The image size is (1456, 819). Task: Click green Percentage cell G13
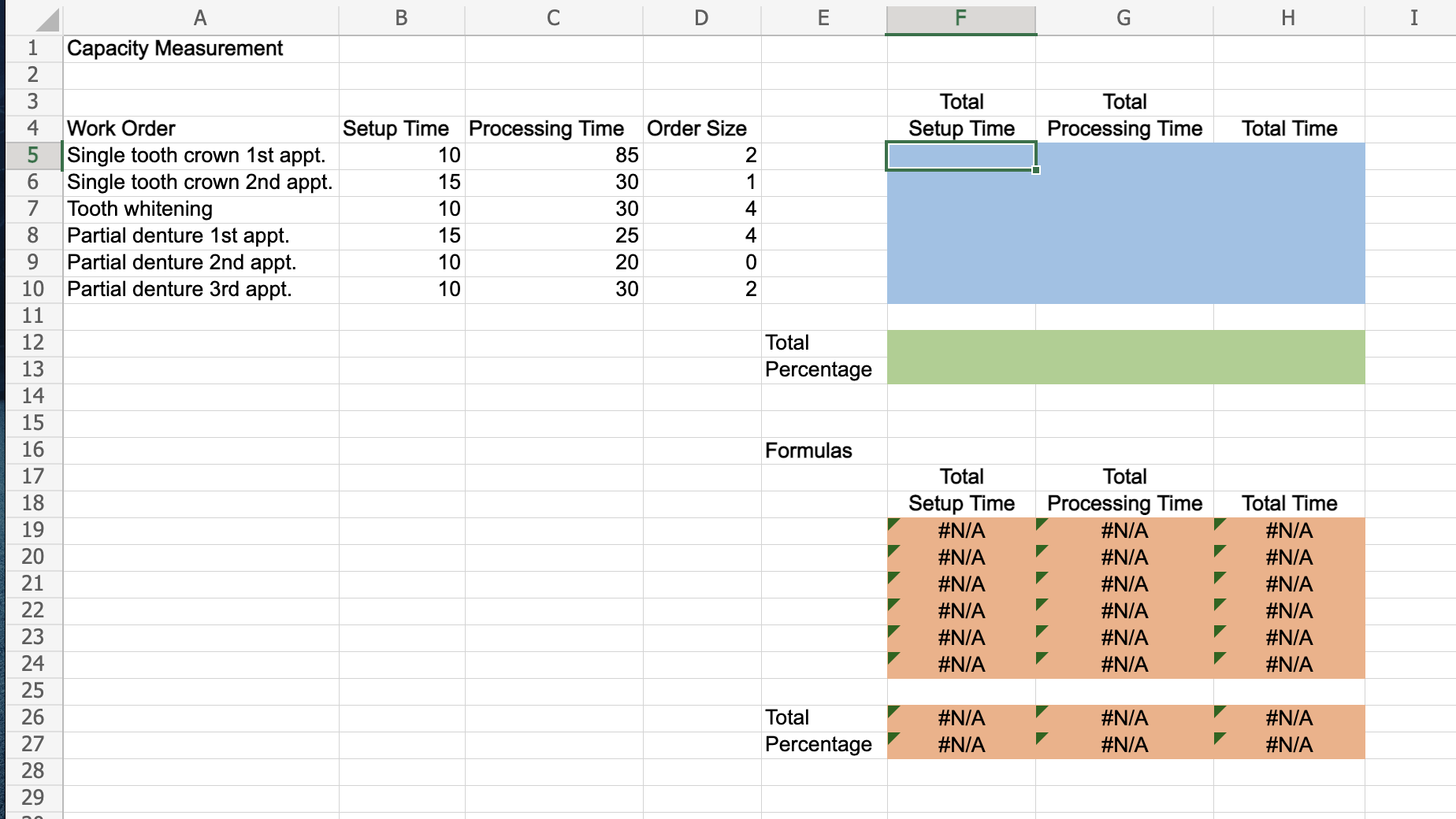tap(1124, 370)
